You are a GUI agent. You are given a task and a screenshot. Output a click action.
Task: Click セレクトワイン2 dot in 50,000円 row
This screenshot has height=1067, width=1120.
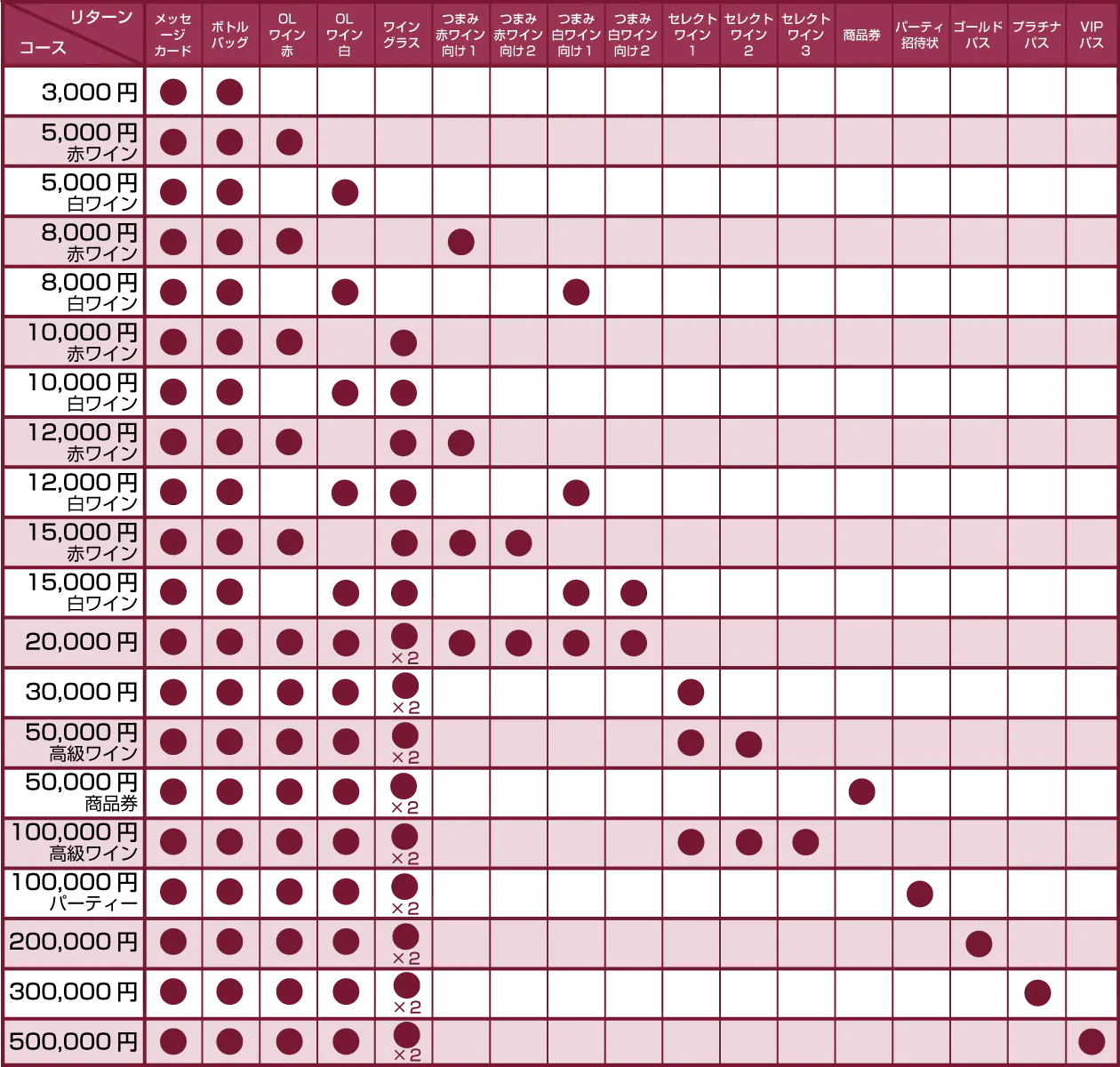click(748, 743)
